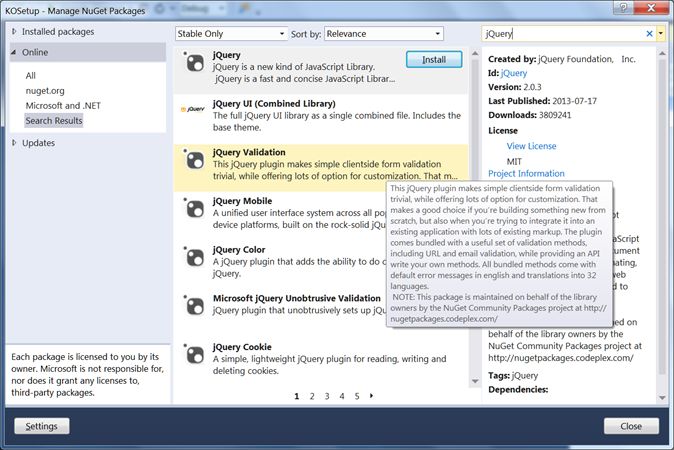Select the Microsoft and .NET source
This screenshot has height=450, width=674.
coord(63,106)
